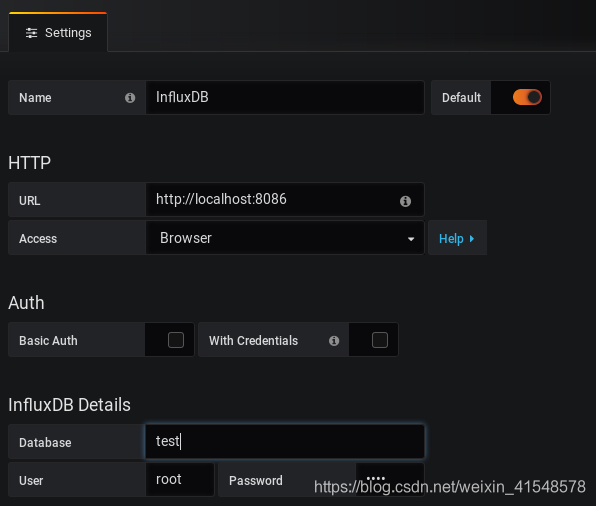Screen dimensions: 596x506
Task: Click the Auth section heading
Action: point(26,303)
